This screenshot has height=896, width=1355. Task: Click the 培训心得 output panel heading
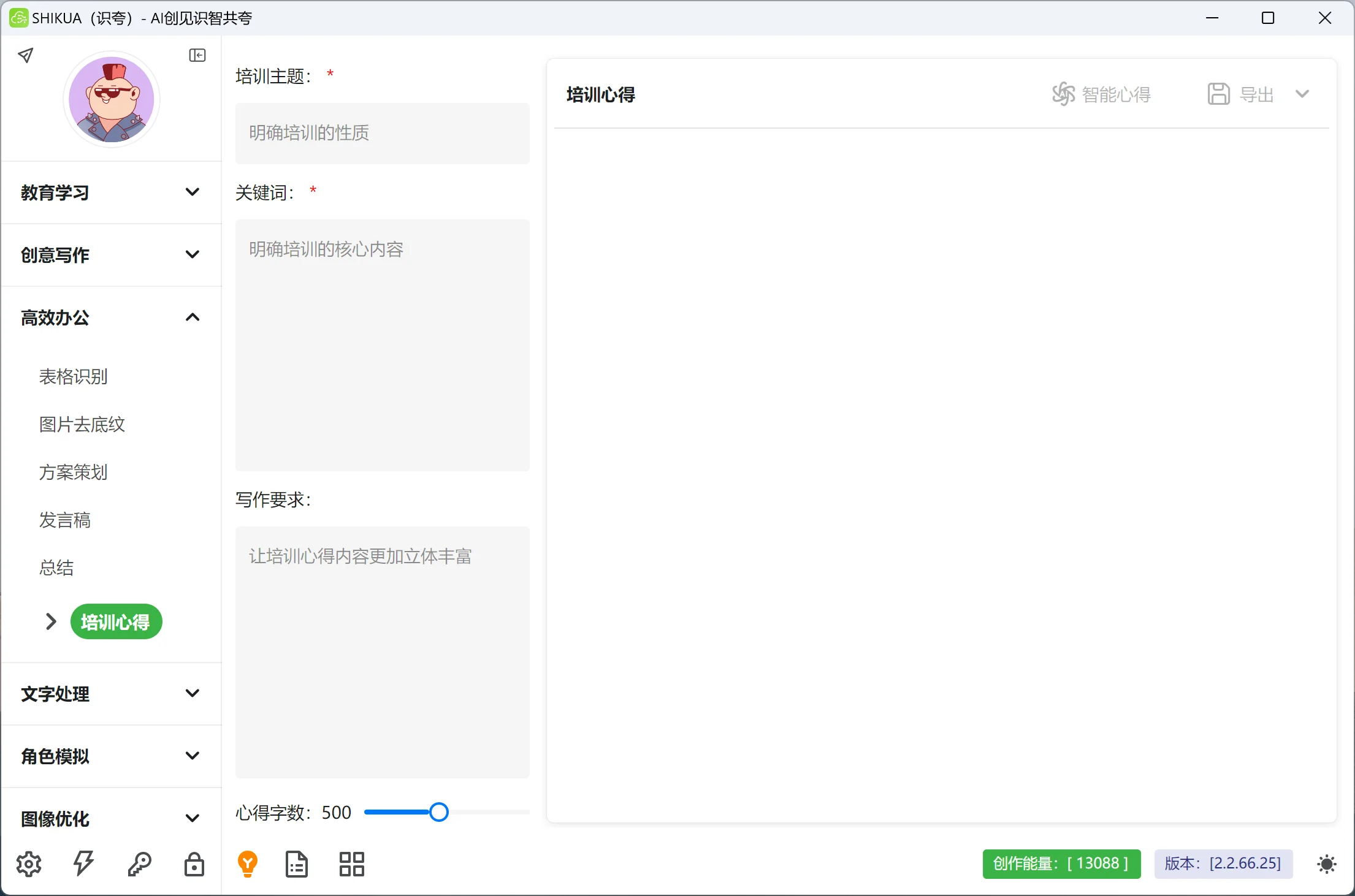(x=601, y=94)
